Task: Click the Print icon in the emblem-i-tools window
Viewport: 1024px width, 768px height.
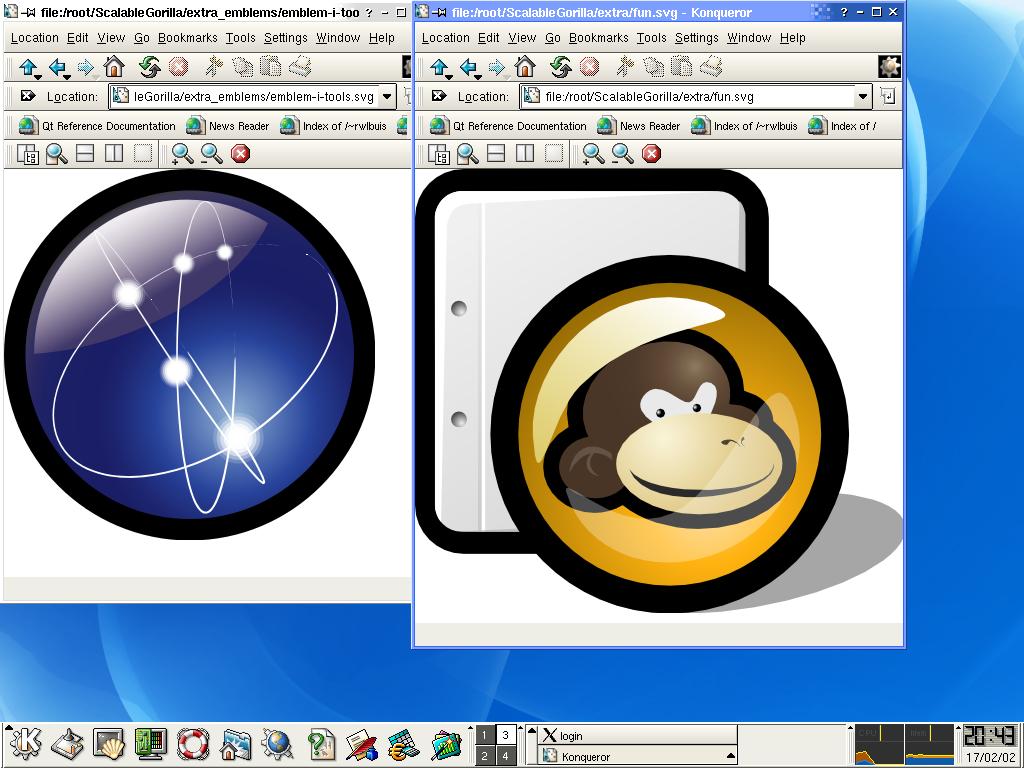Action: (300, 67)
